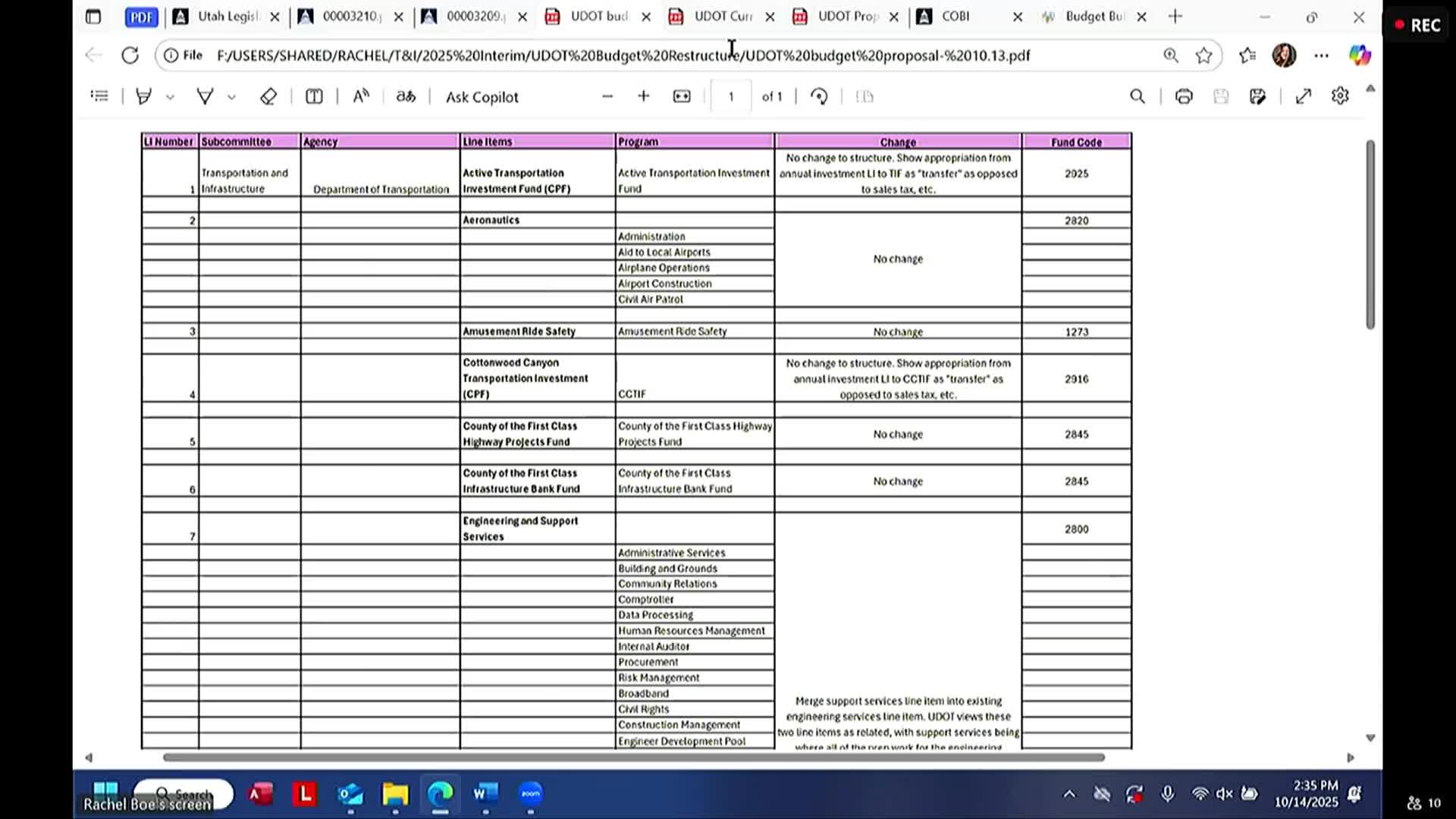Click the page number input field
Screen dimensions: 1456x819
731,96
